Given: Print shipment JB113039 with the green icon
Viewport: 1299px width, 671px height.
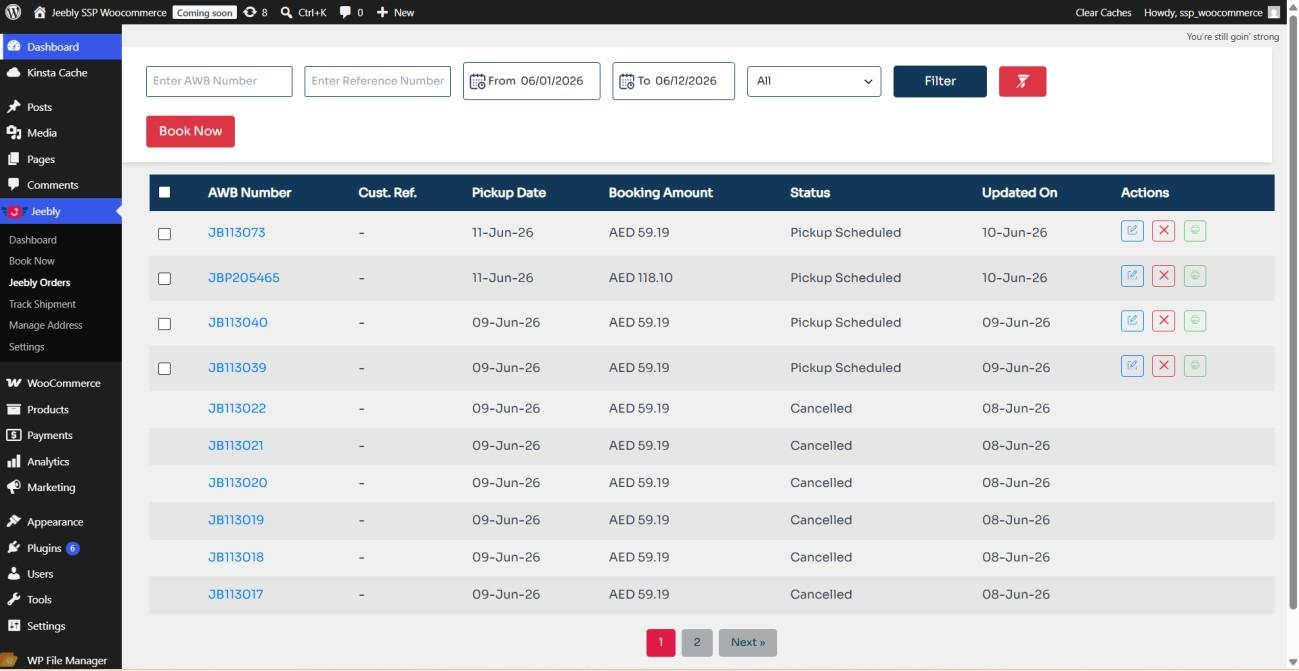Looking at the screenshot, I should 1194,365.
